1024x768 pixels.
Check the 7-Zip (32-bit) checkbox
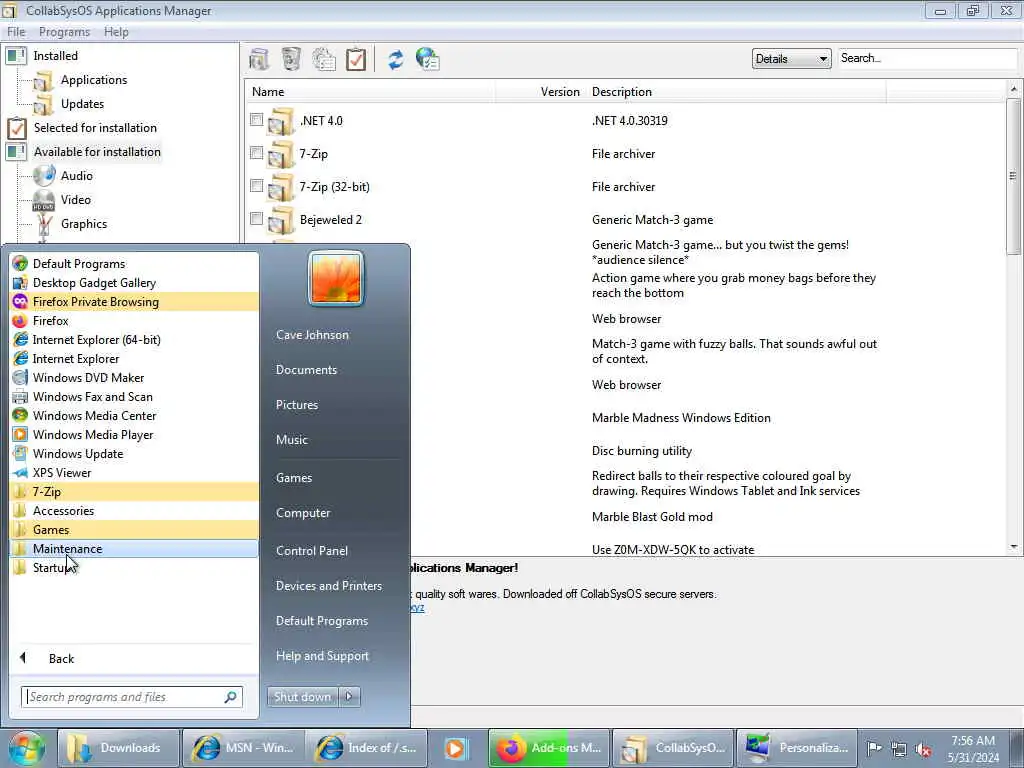pyautogui.click(x=257, y=185)
